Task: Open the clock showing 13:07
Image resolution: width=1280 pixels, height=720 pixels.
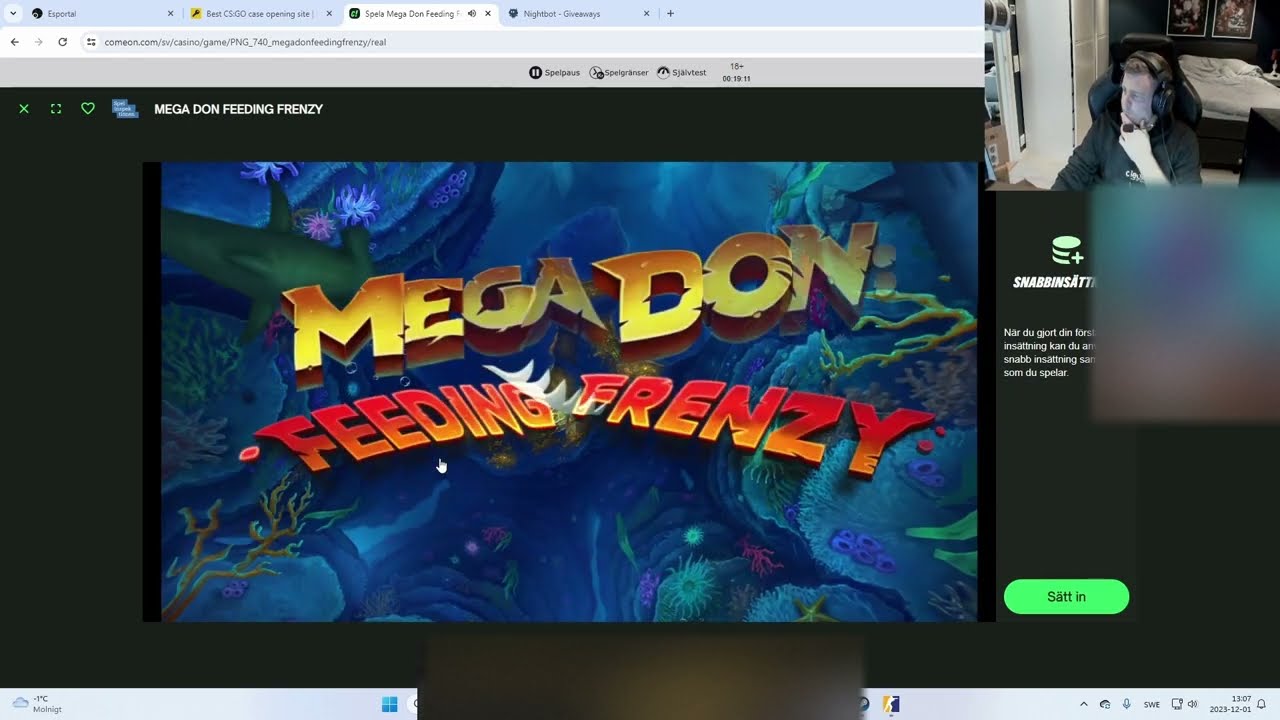Action: pos(1230,704)
